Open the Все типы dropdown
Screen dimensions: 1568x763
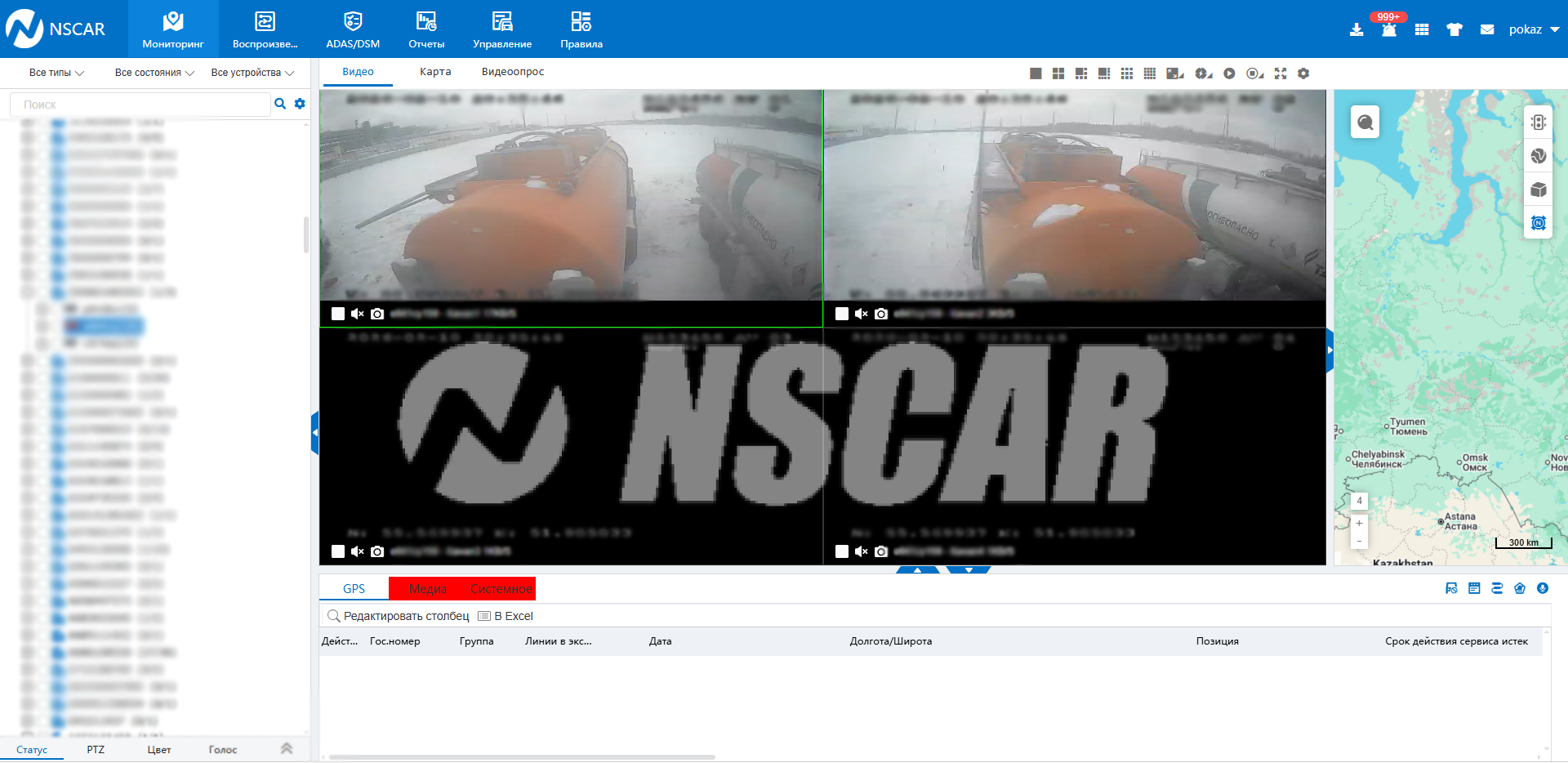tap(57, 73)
